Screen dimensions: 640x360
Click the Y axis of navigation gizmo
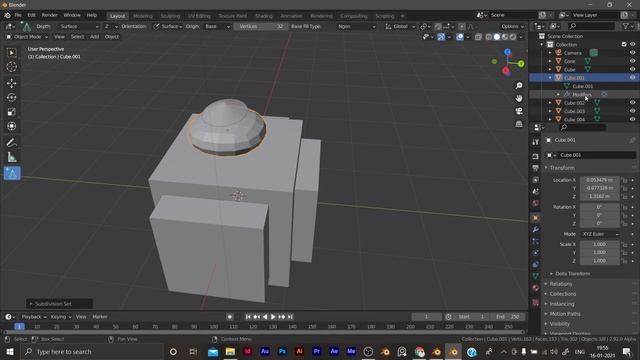pyautogui.click(x=521, y=64)
